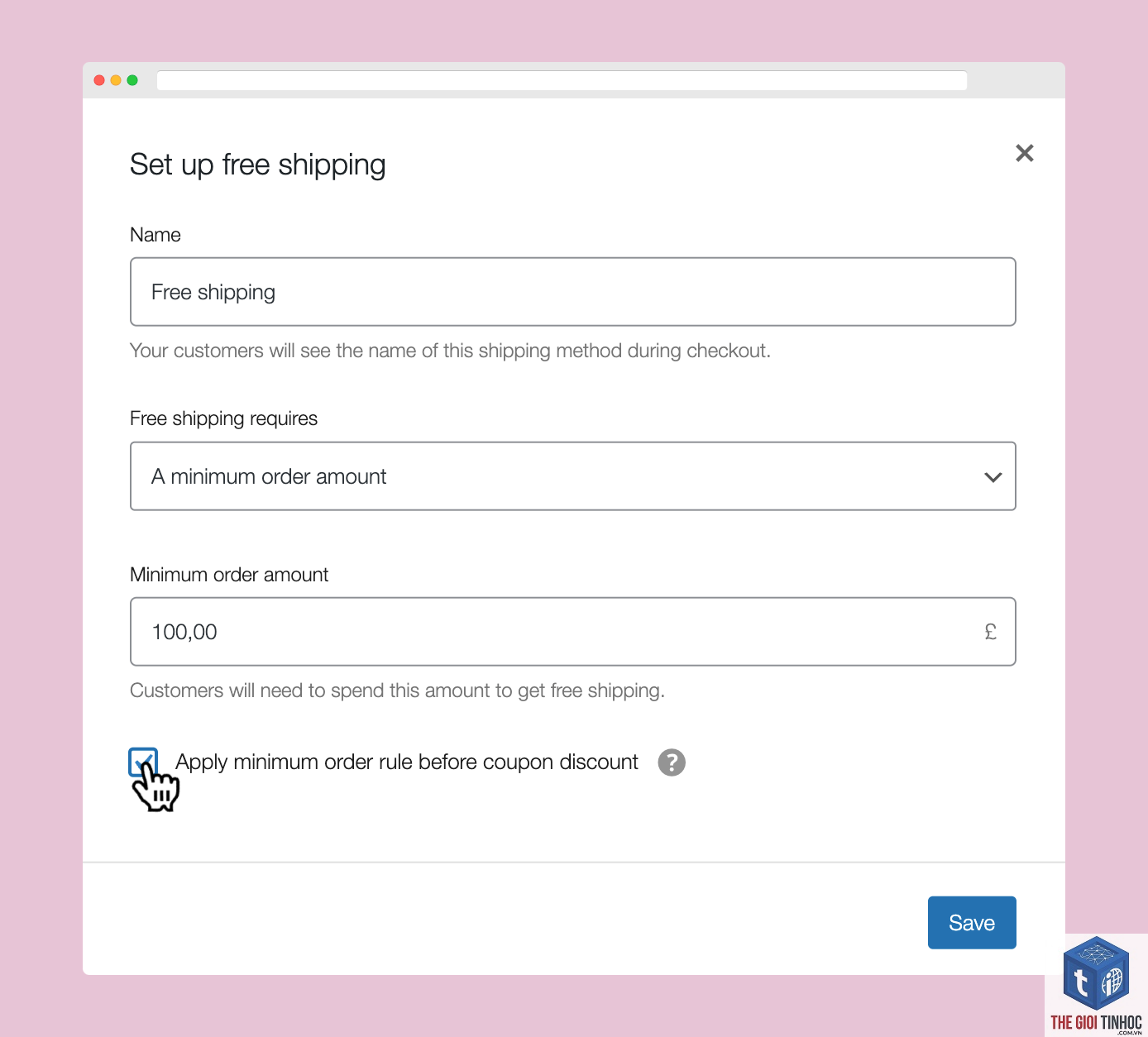
Task: Click the dropdown chevron arrow
Action: [993, 477]
